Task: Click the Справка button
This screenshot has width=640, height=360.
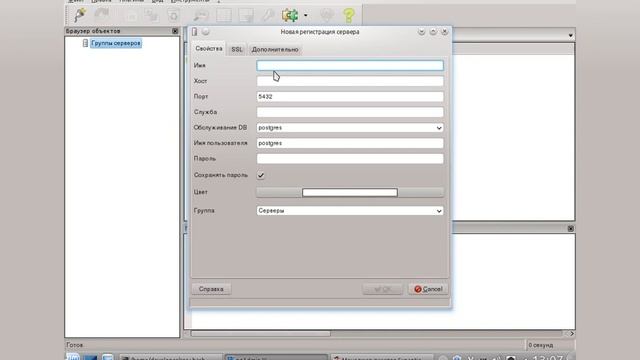Action: [x=211, y=289]
